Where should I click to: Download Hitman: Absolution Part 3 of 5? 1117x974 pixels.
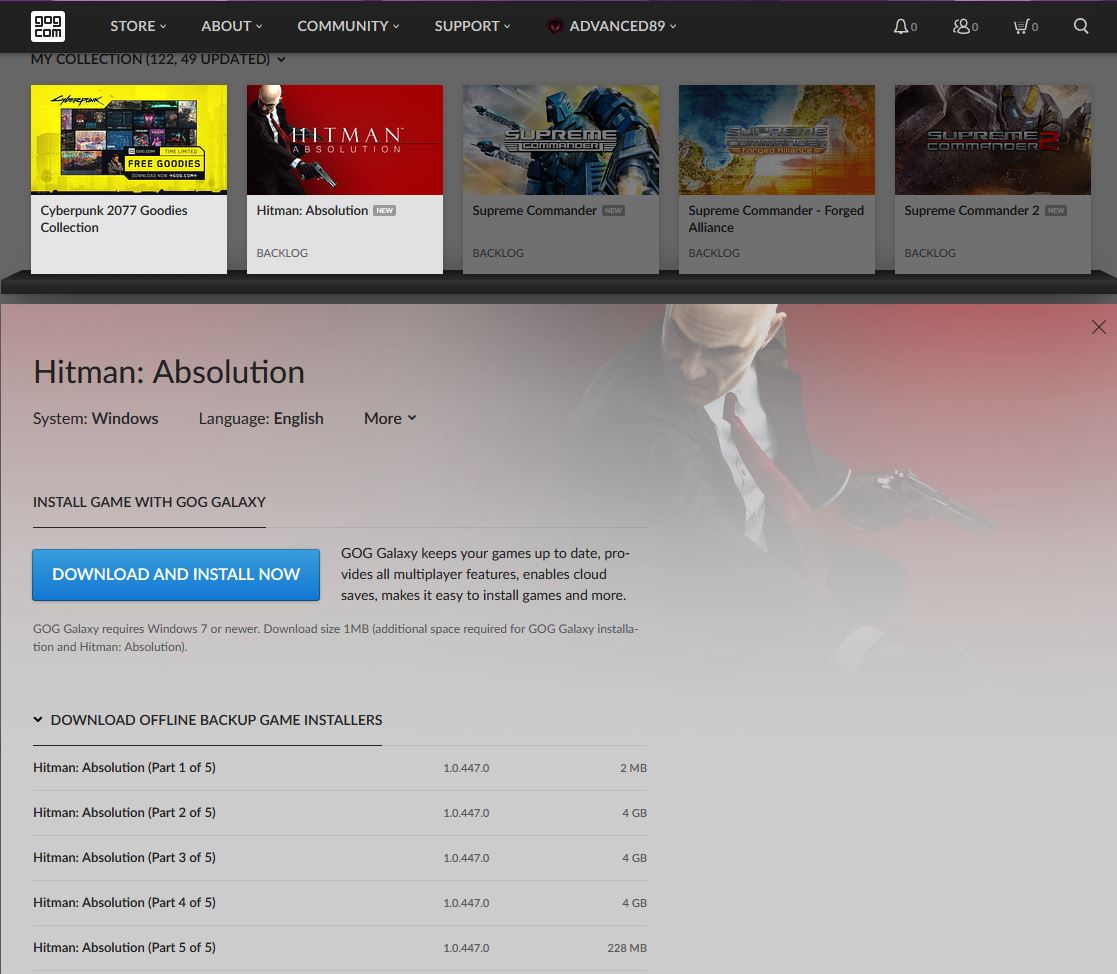pyautogui.click(x=340, y=858)
